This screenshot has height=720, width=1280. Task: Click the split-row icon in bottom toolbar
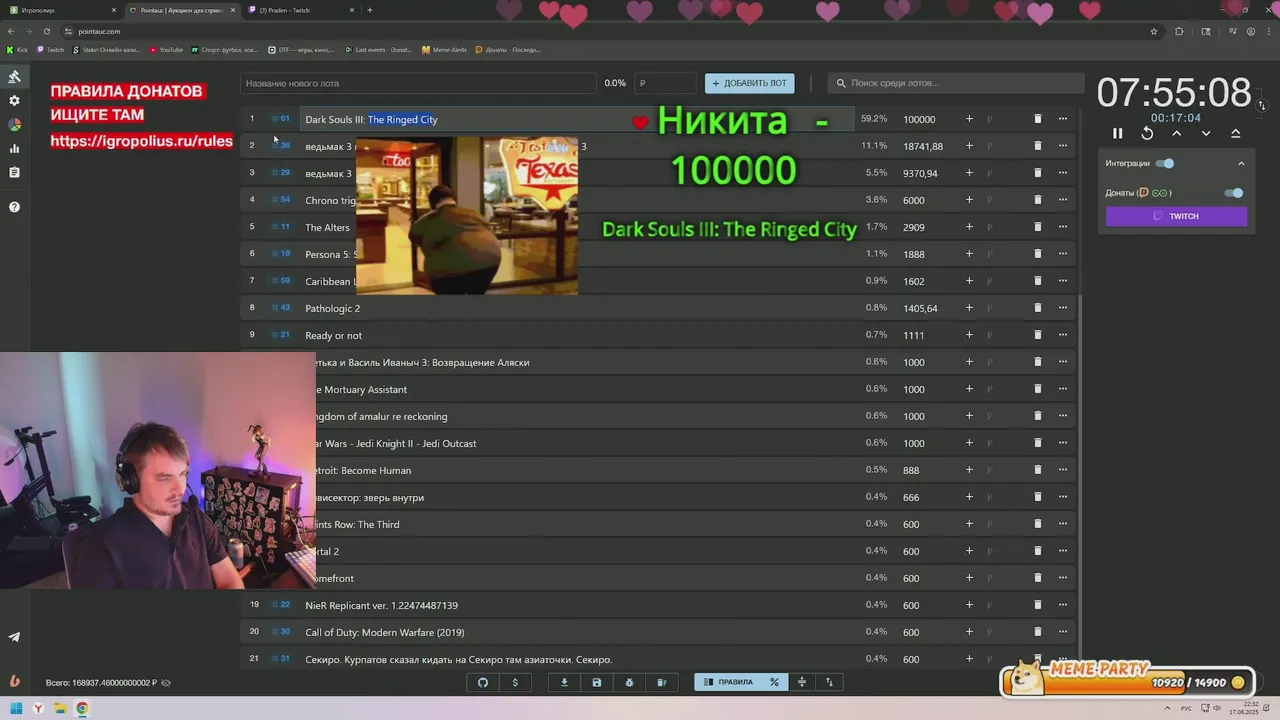(801, 682)
